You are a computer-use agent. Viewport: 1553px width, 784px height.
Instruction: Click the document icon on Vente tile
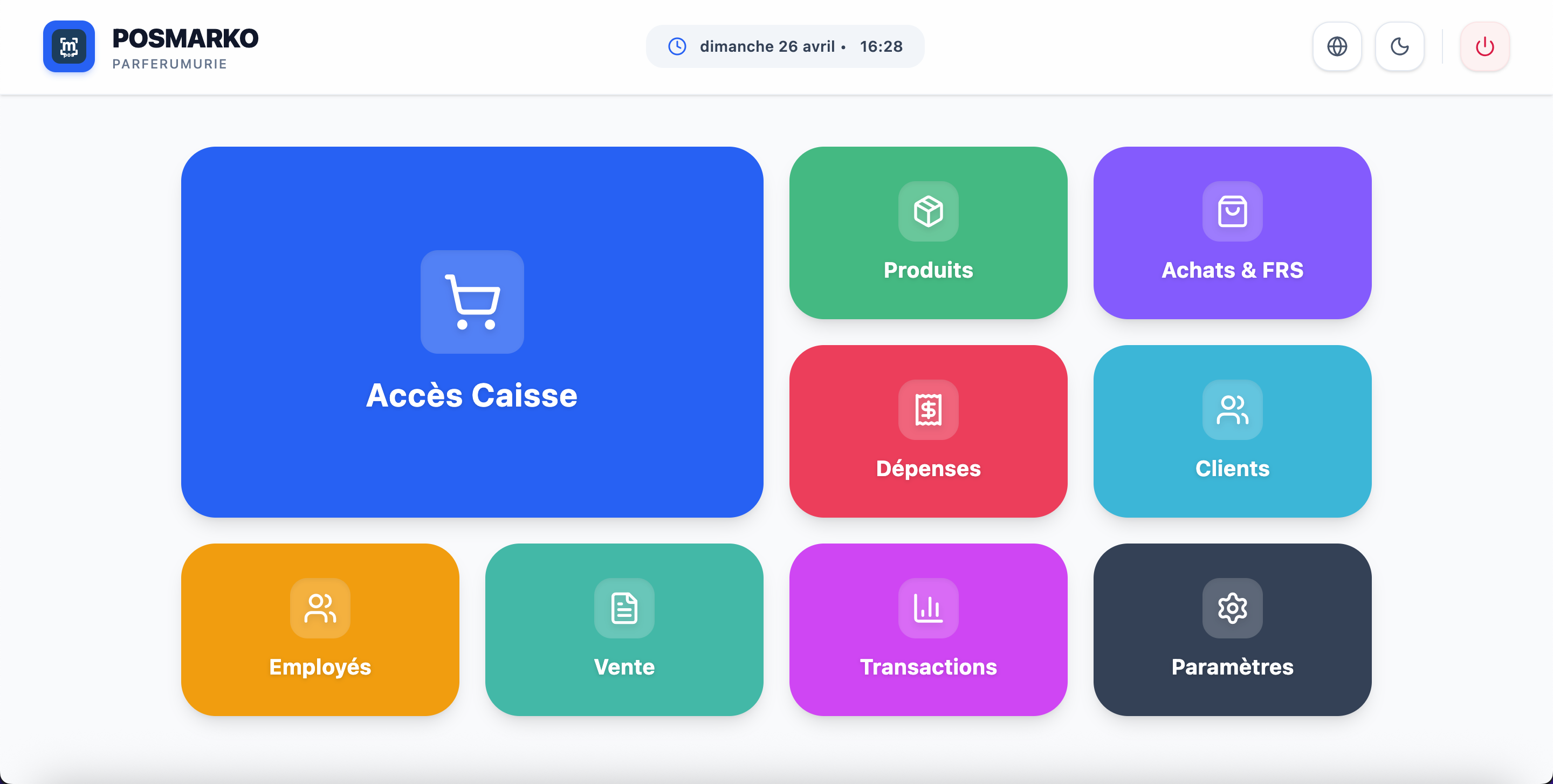[624, 608]
